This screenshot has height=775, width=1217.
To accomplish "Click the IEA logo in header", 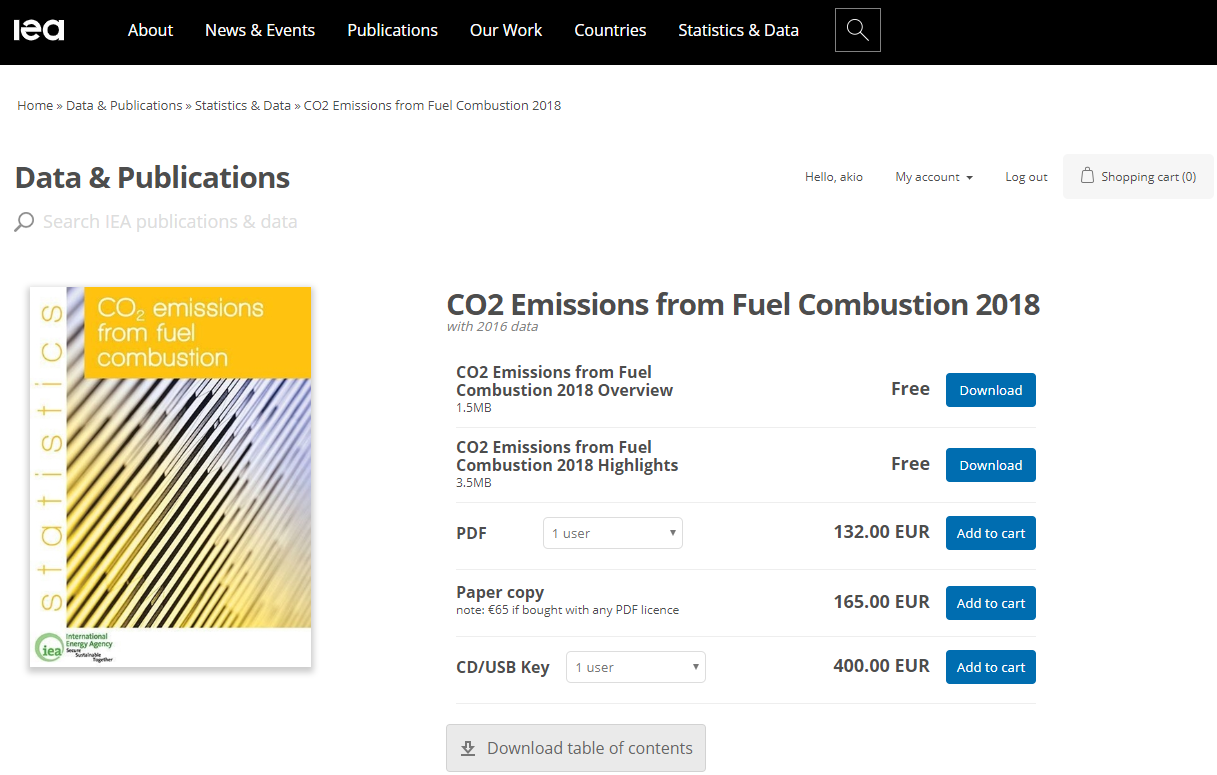I will [x=39, y=30].
